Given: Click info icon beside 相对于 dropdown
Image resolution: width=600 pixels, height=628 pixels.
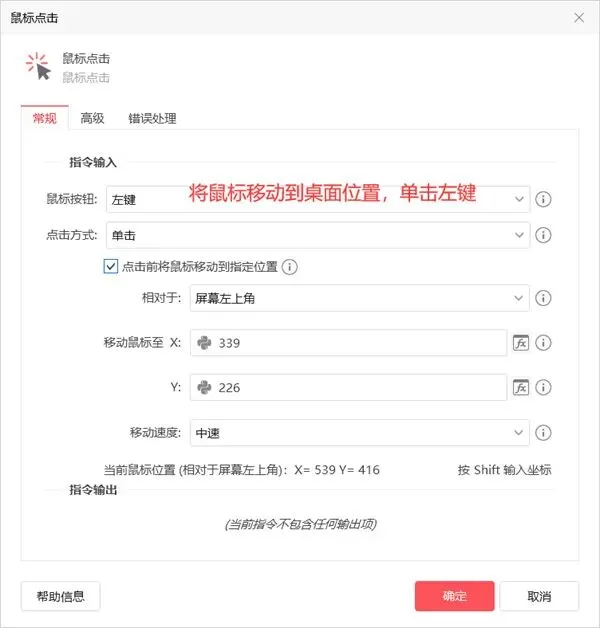Looking at the screenshot, I should [543, 298].
